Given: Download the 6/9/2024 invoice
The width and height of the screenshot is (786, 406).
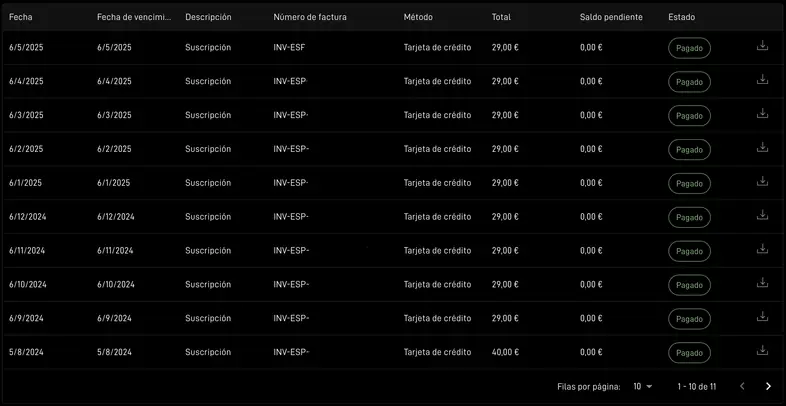Looking at the screenshot, I should [x=762, y=316].
